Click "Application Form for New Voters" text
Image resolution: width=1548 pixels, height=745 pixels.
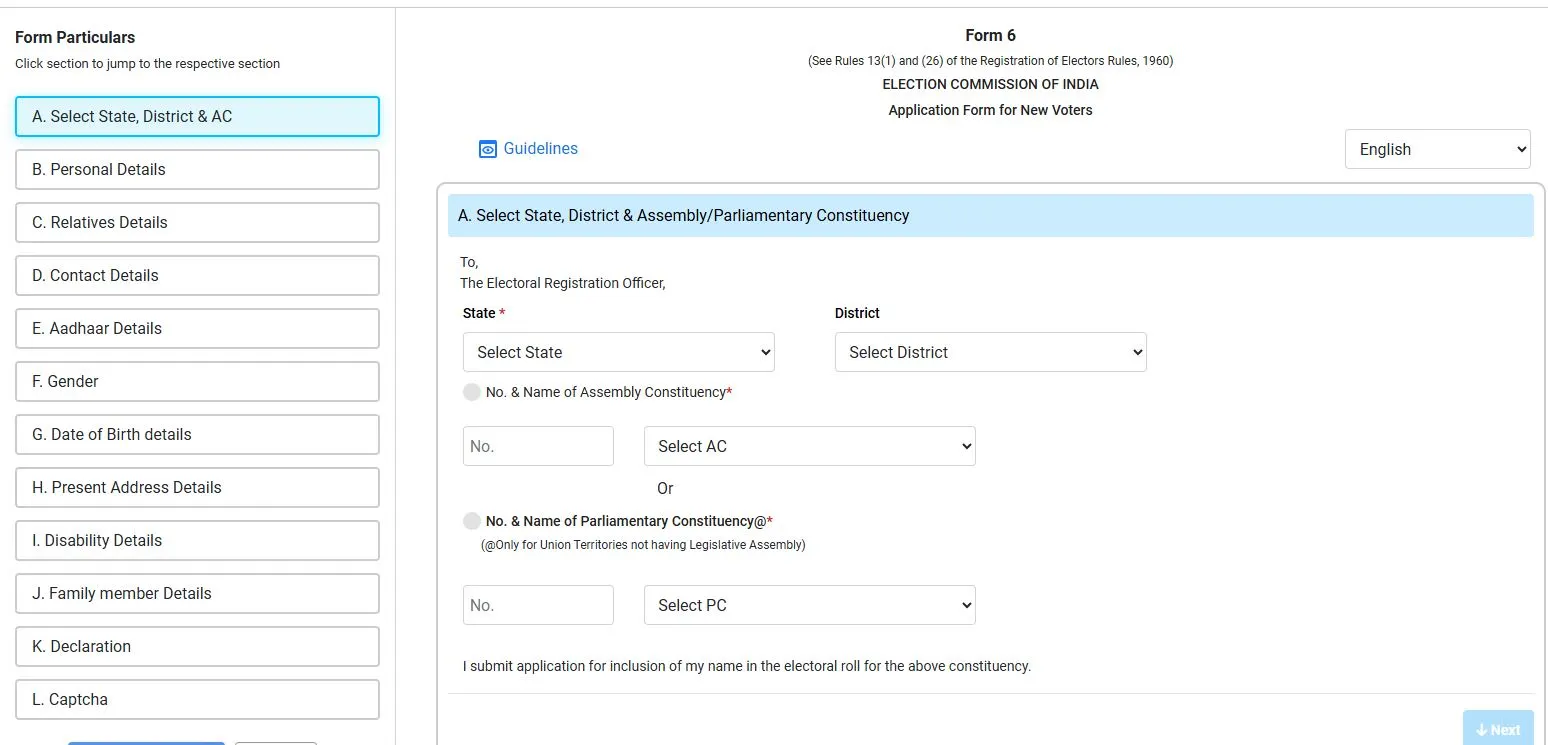(x=990, y=110)
